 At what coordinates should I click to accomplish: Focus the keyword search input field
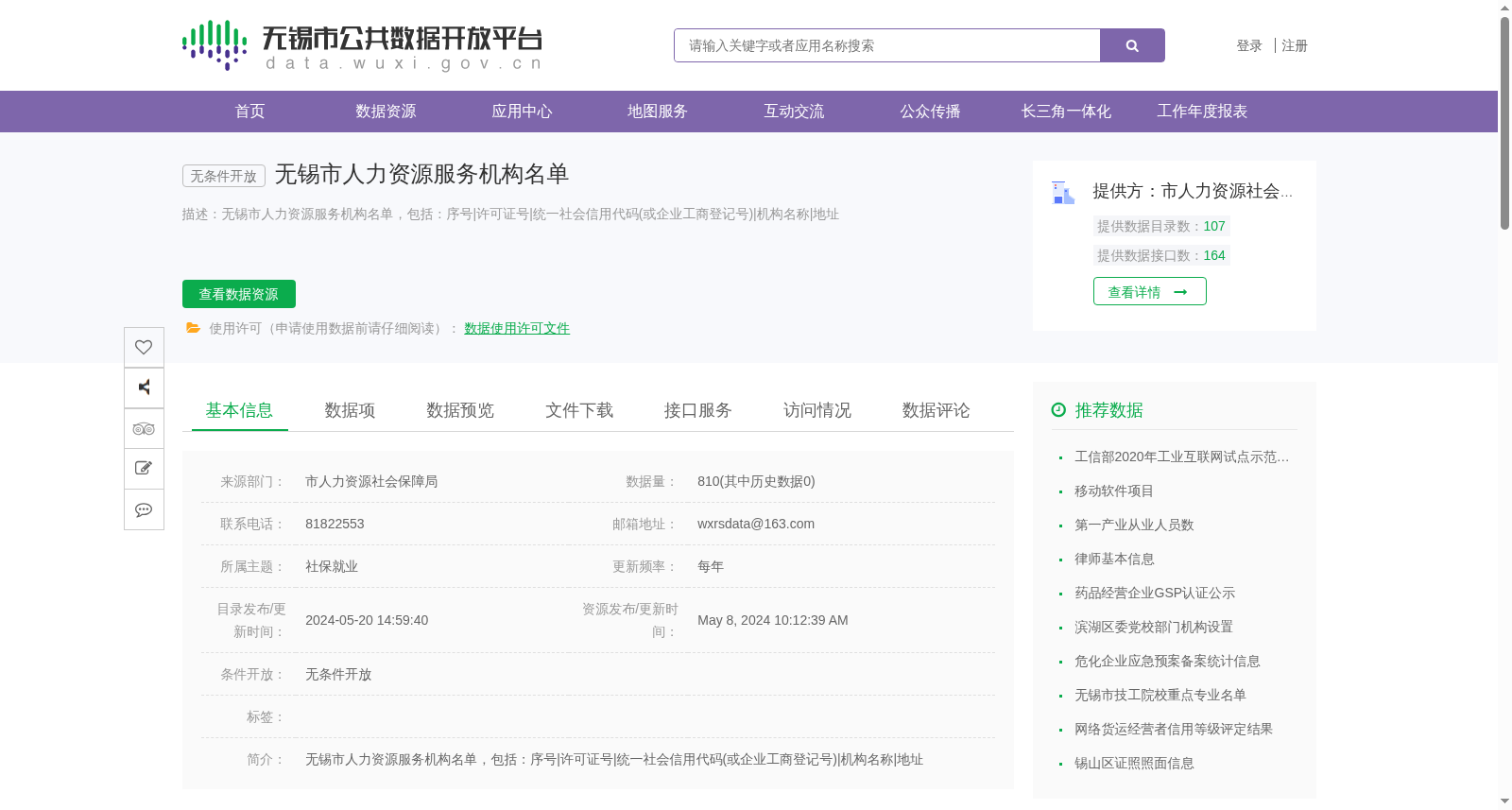click(887, 45)
